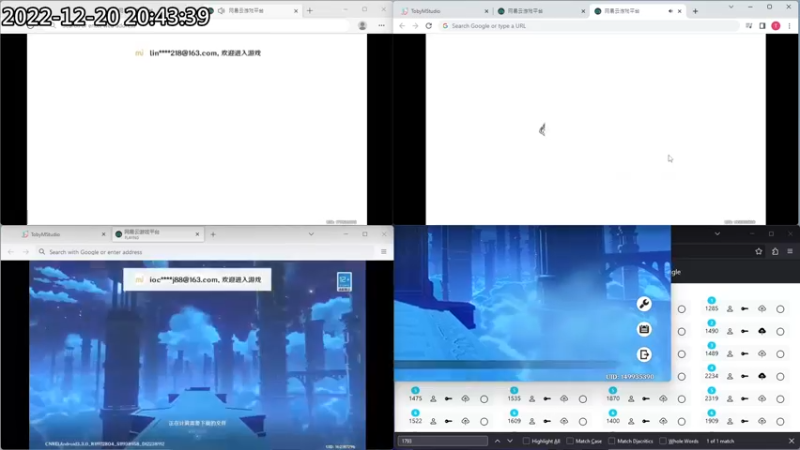Mute the active Chrome tab via speaker icon
Viewport: 800px width, 450px height.
[x=670, y=11]
